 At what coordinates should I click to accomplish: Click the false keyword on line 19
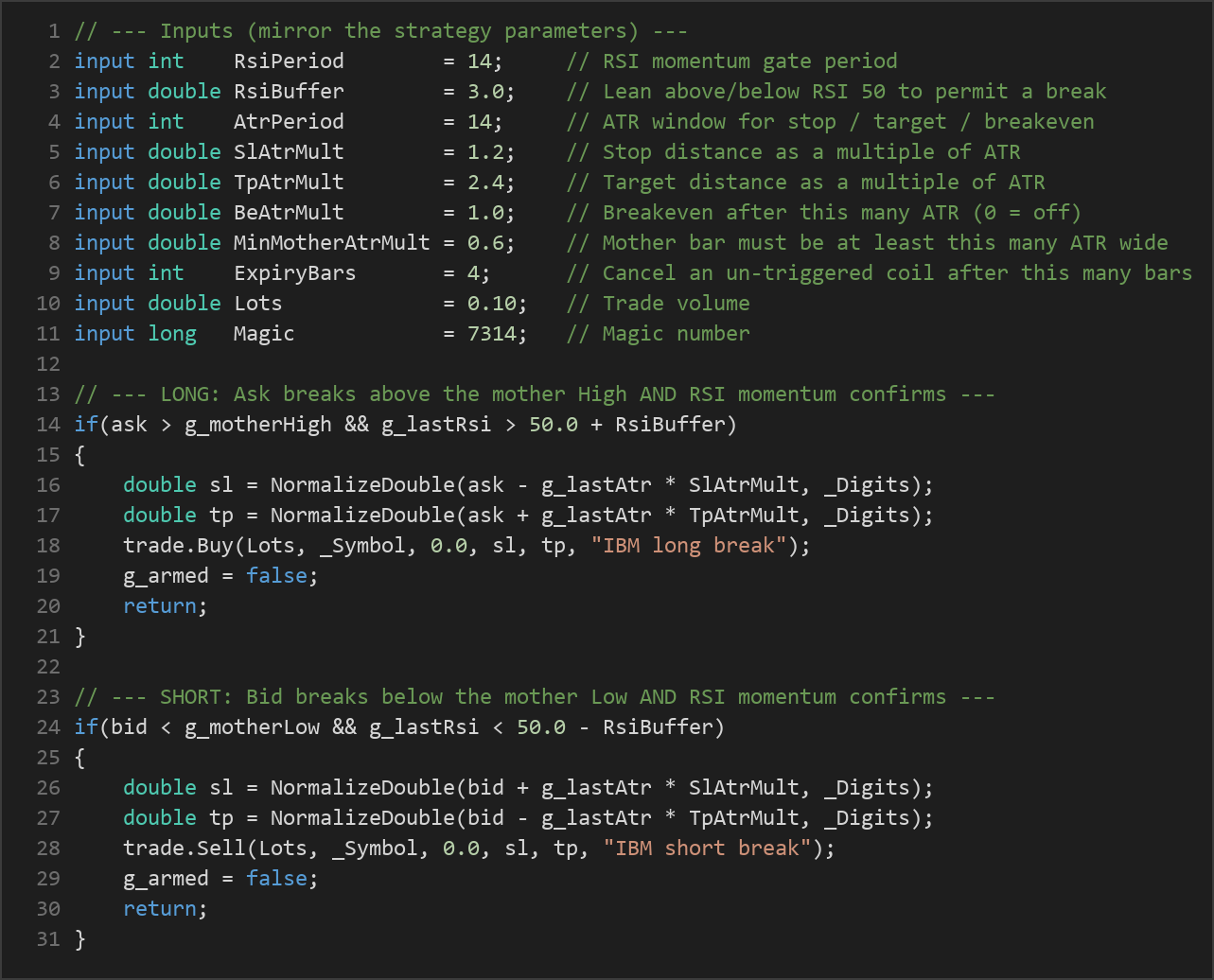click(276, 576)
